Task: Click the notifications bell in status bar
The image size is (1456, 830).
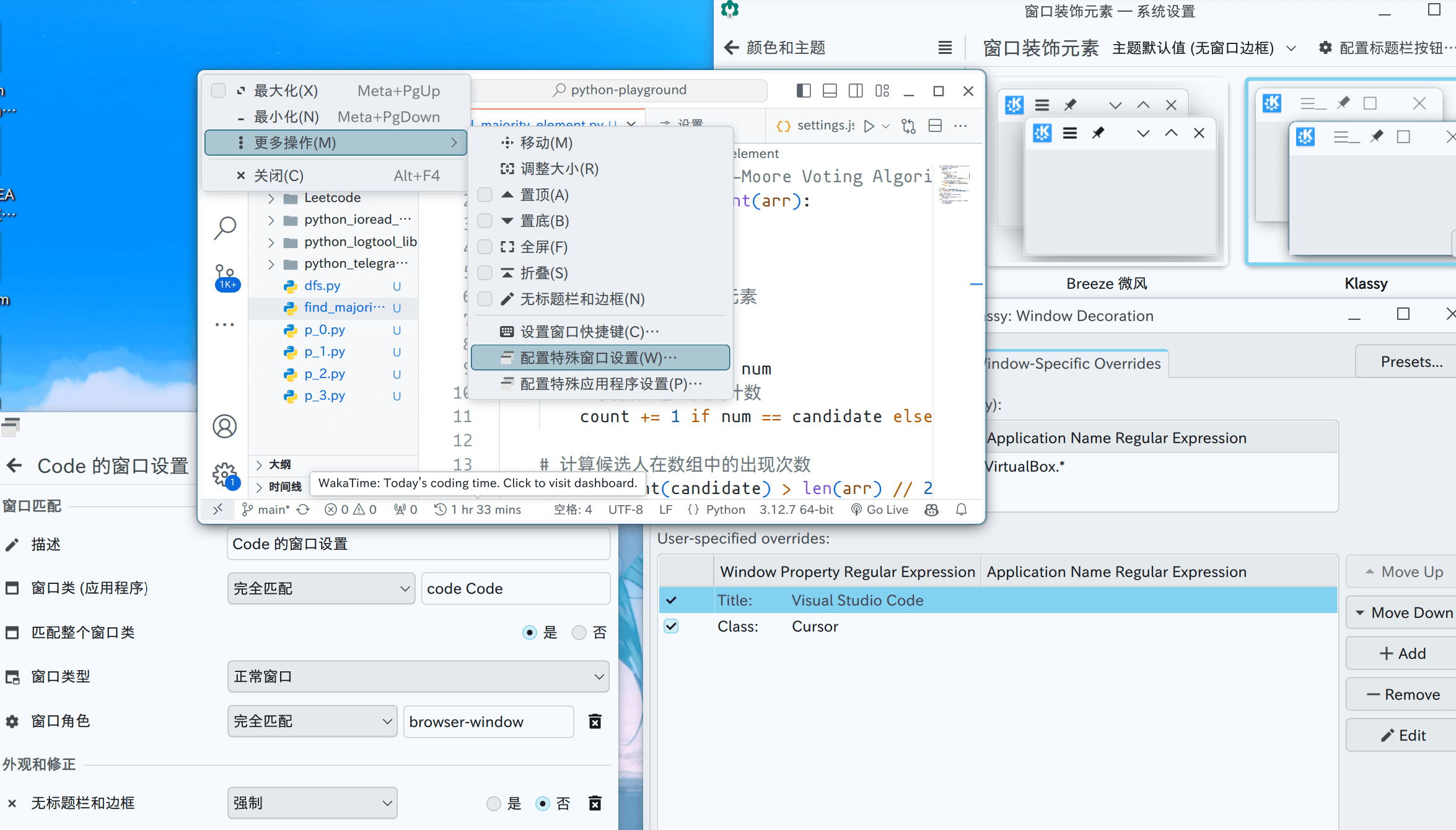Action: pos(961,510)
